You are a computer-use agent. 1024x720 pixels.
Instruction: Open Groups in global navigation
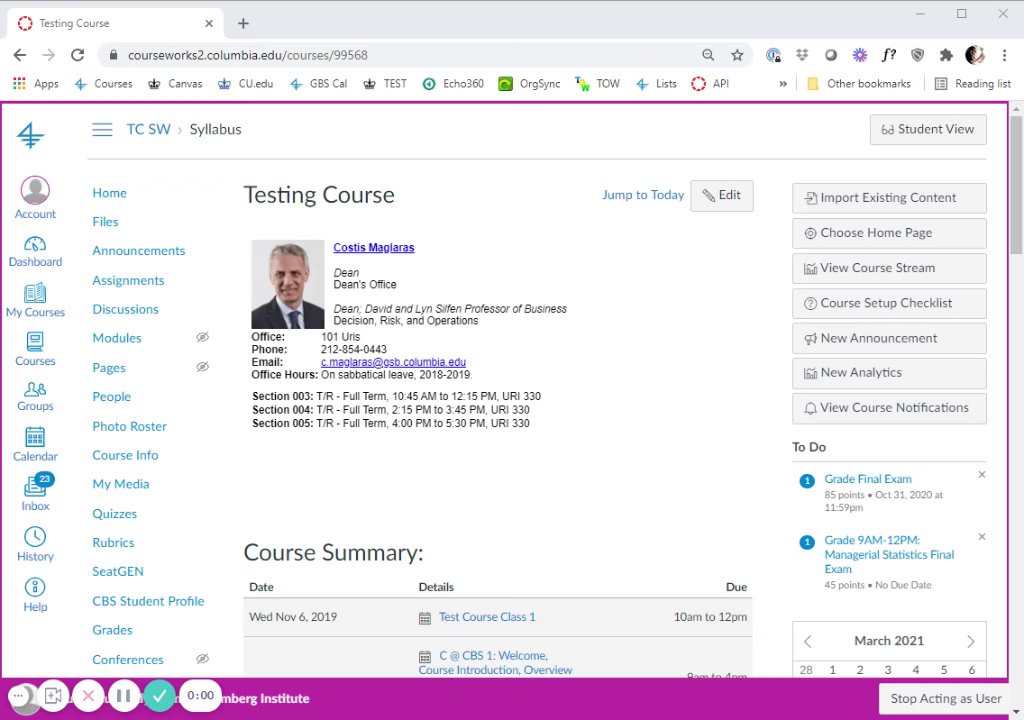pyautogui.click(x=35, y=397)
